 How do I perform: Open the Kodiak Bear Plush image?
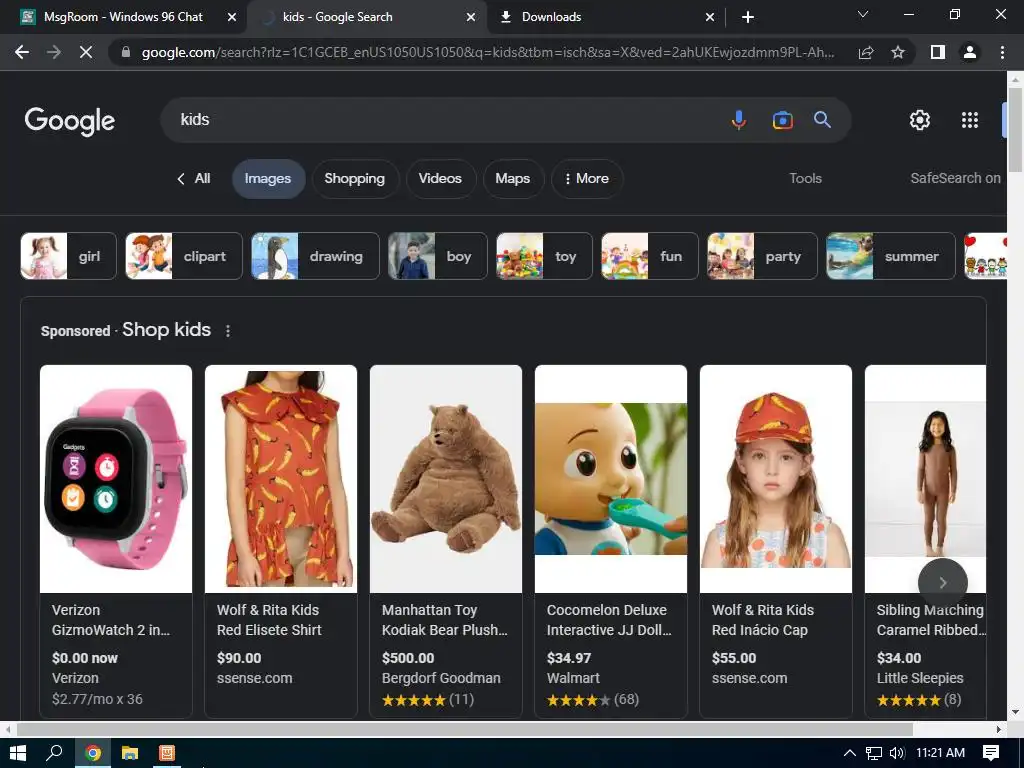tap(446, 479)
